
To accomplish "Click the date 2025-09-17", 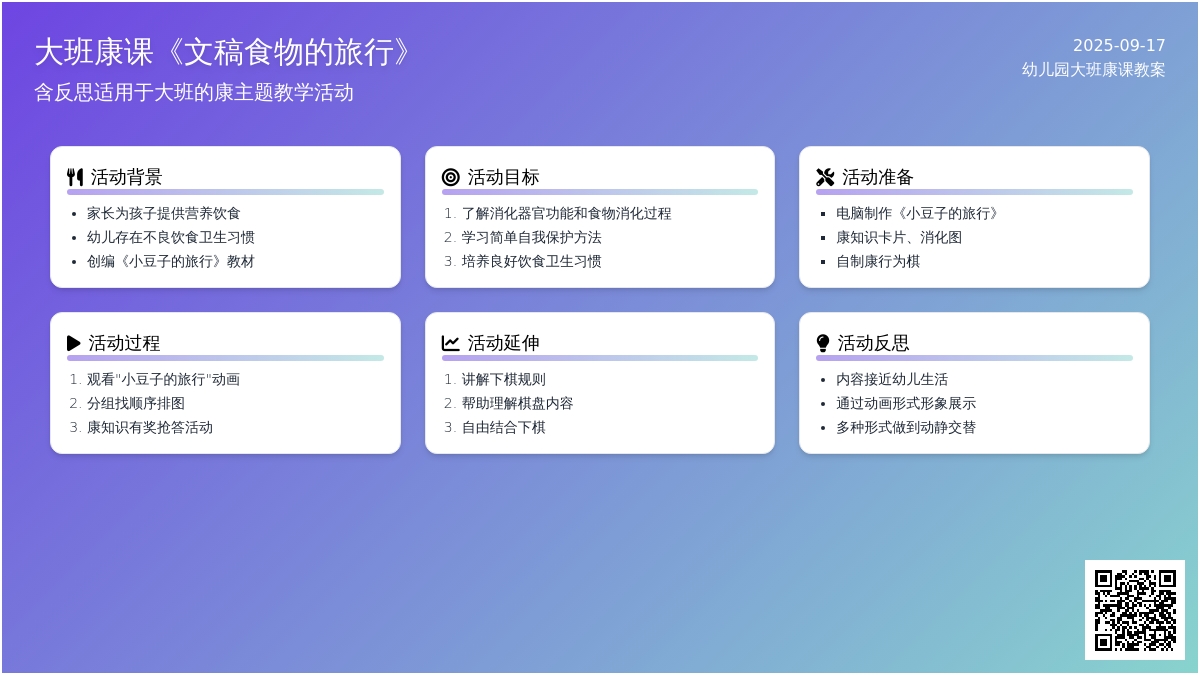I will point(1119,45).
